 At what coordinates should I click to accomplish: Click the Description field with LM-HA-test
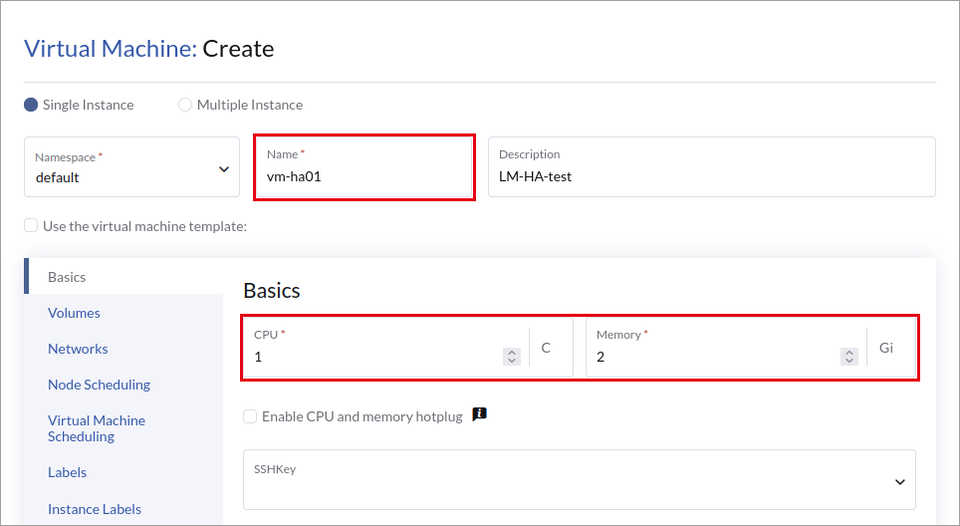[x=711, y=167]
